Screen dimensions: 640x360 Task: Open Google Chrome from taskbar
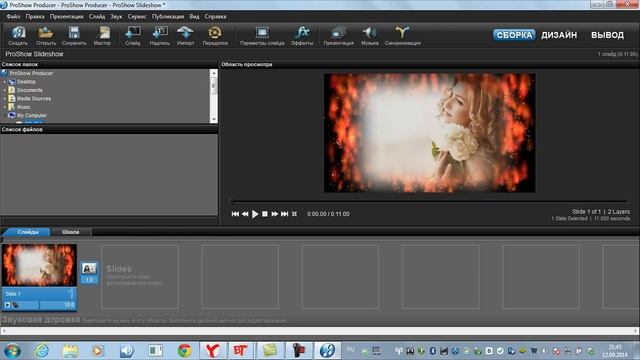(184, 351)
